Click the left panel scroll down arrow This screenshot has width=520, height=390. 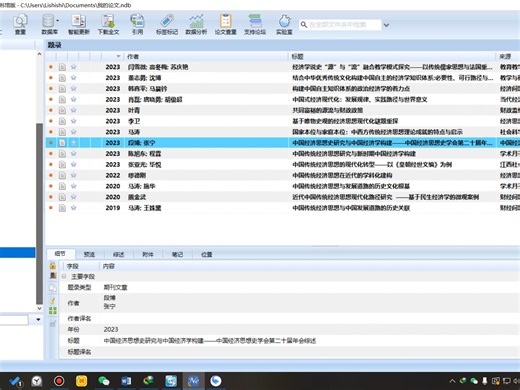click(x=39, y=308)
